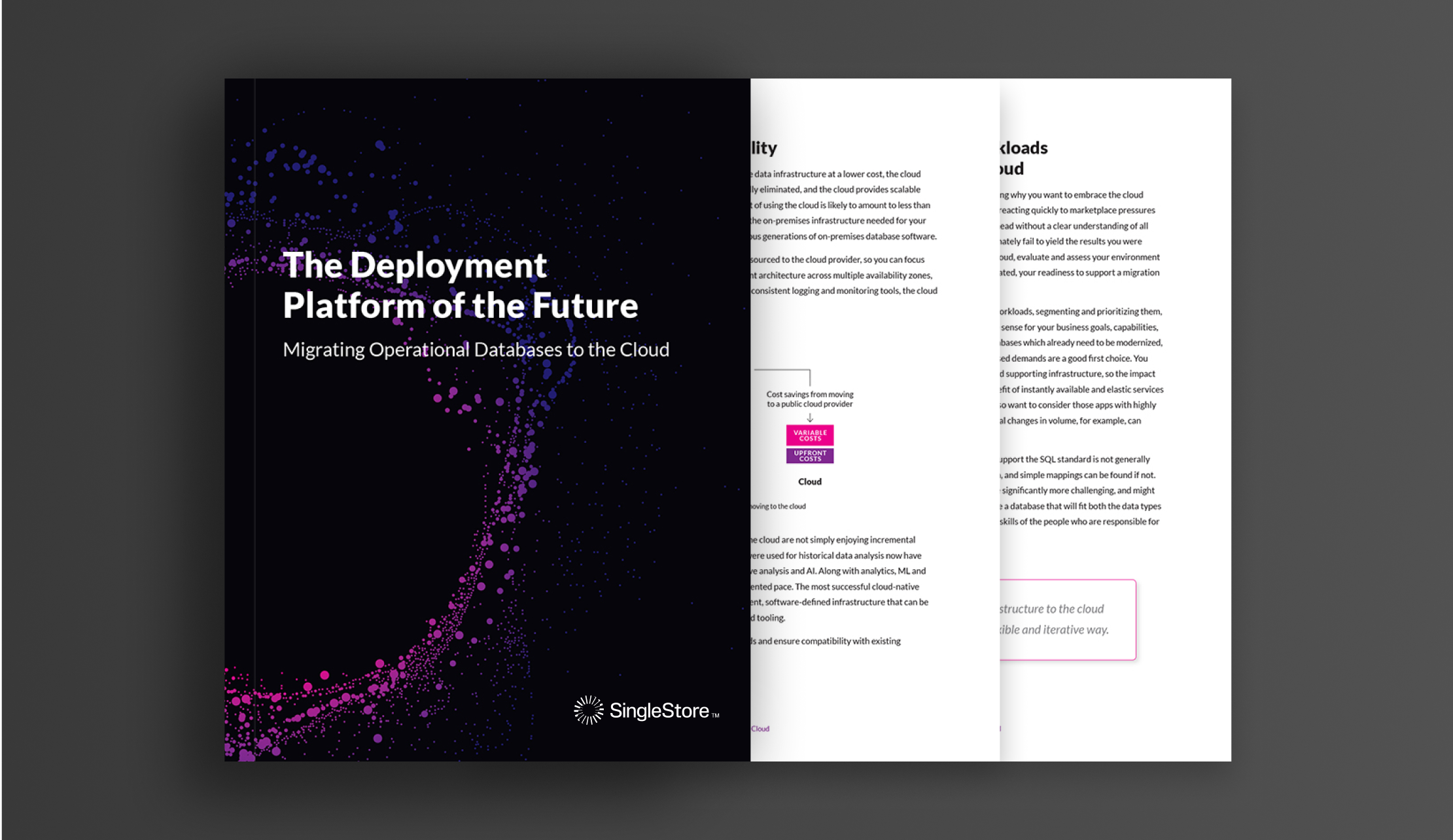Switch to the right page of the spread
The image size is (1453, 840).
[x=1112, y=419]
